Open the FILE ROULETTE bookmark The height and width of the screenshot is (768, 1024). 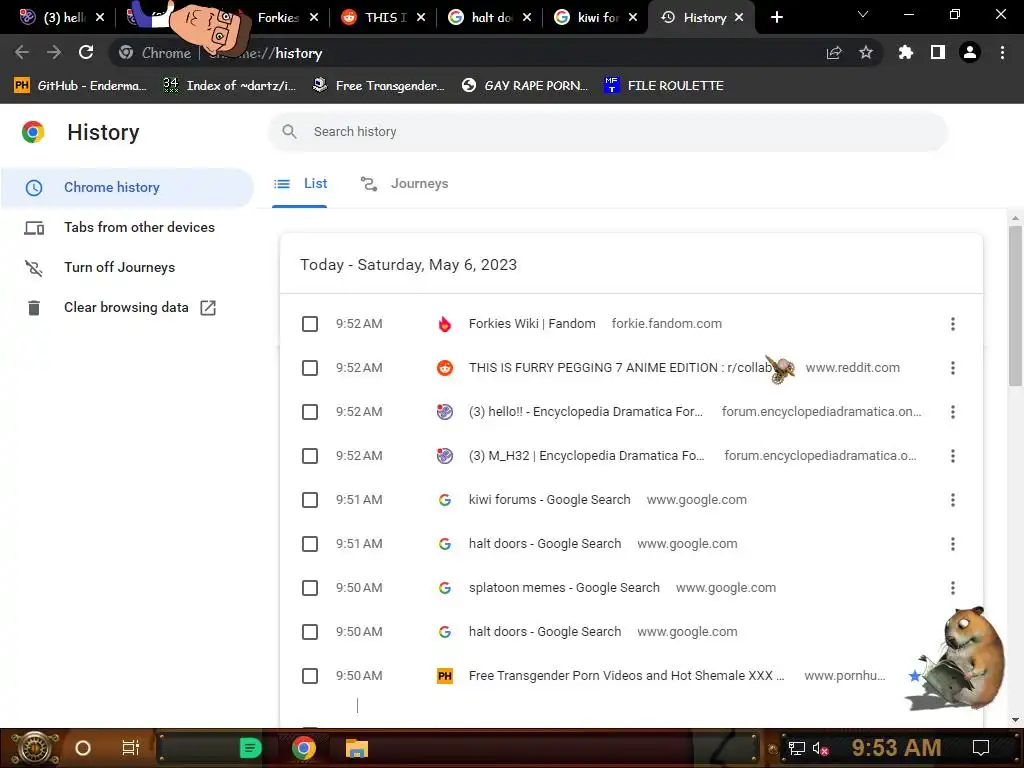[x=664, y=86]
